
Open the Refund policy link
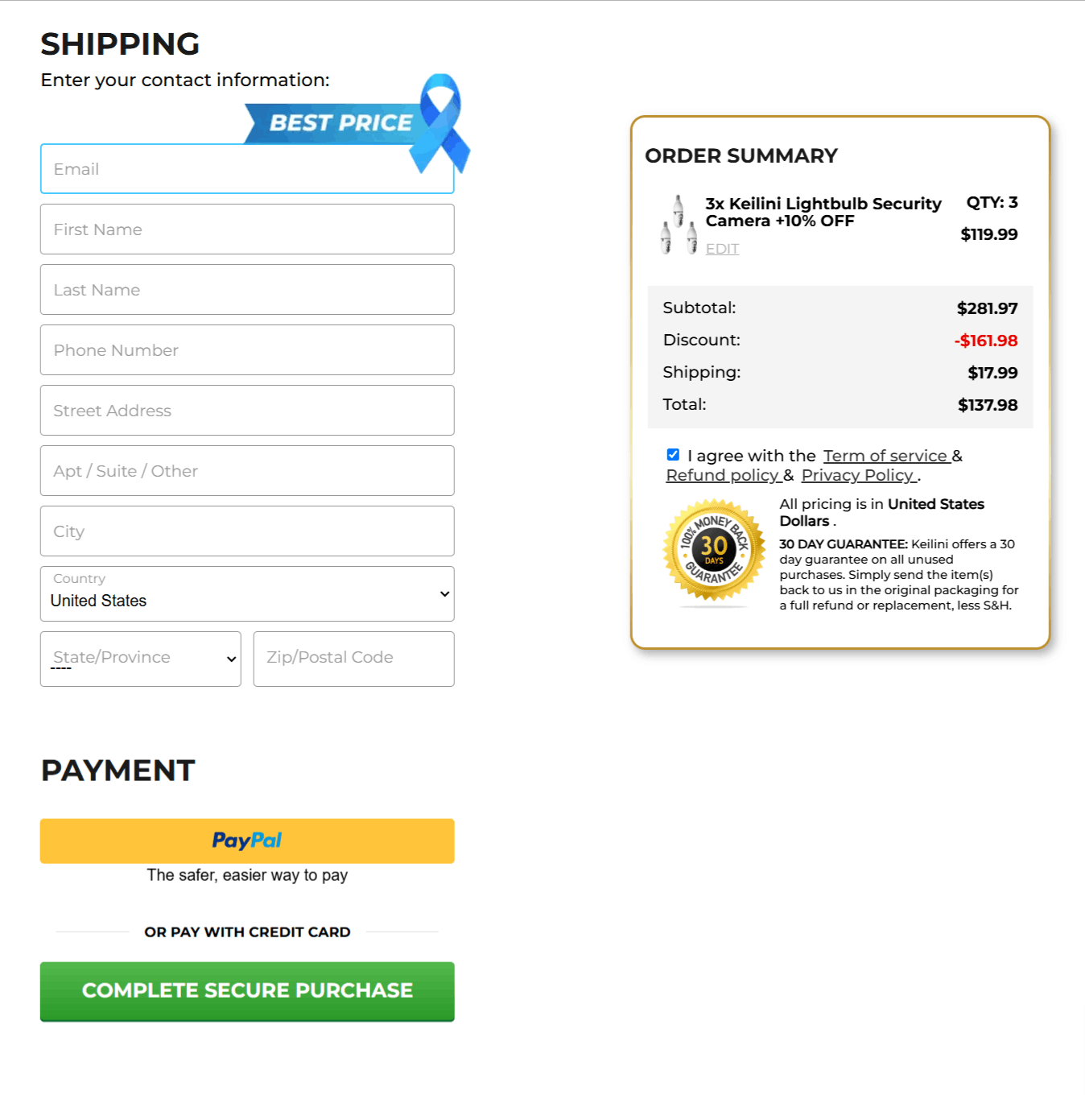coord(722,475)
